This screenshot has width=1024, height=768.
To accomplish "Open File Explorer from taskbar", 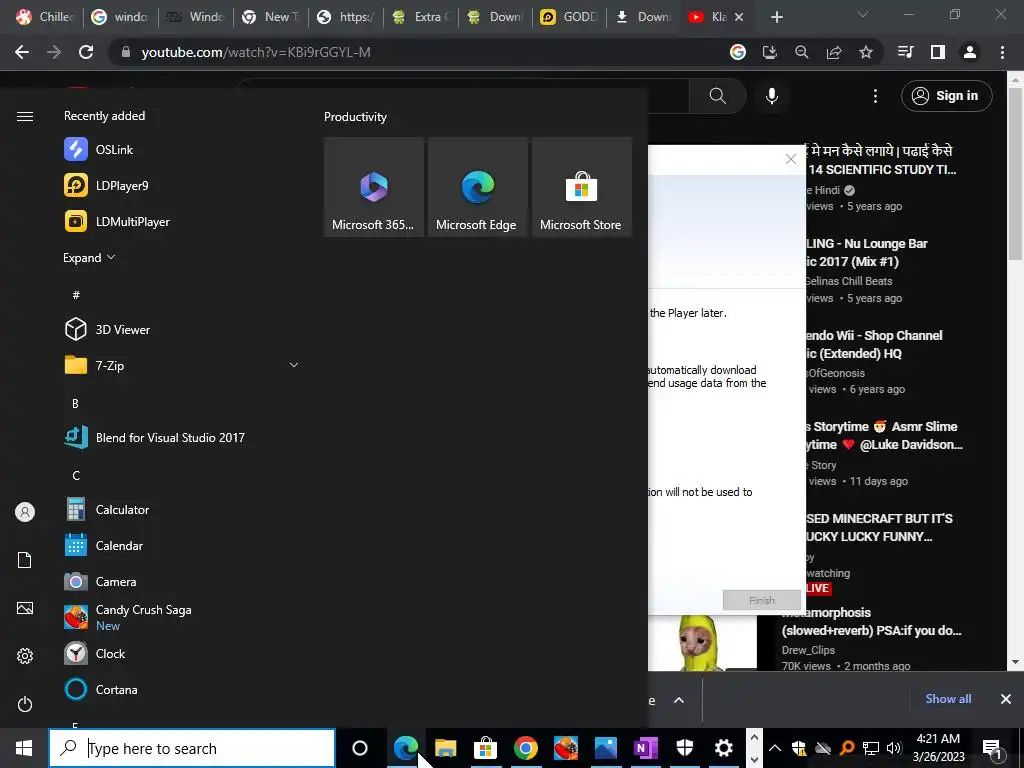I will (445, 748).
